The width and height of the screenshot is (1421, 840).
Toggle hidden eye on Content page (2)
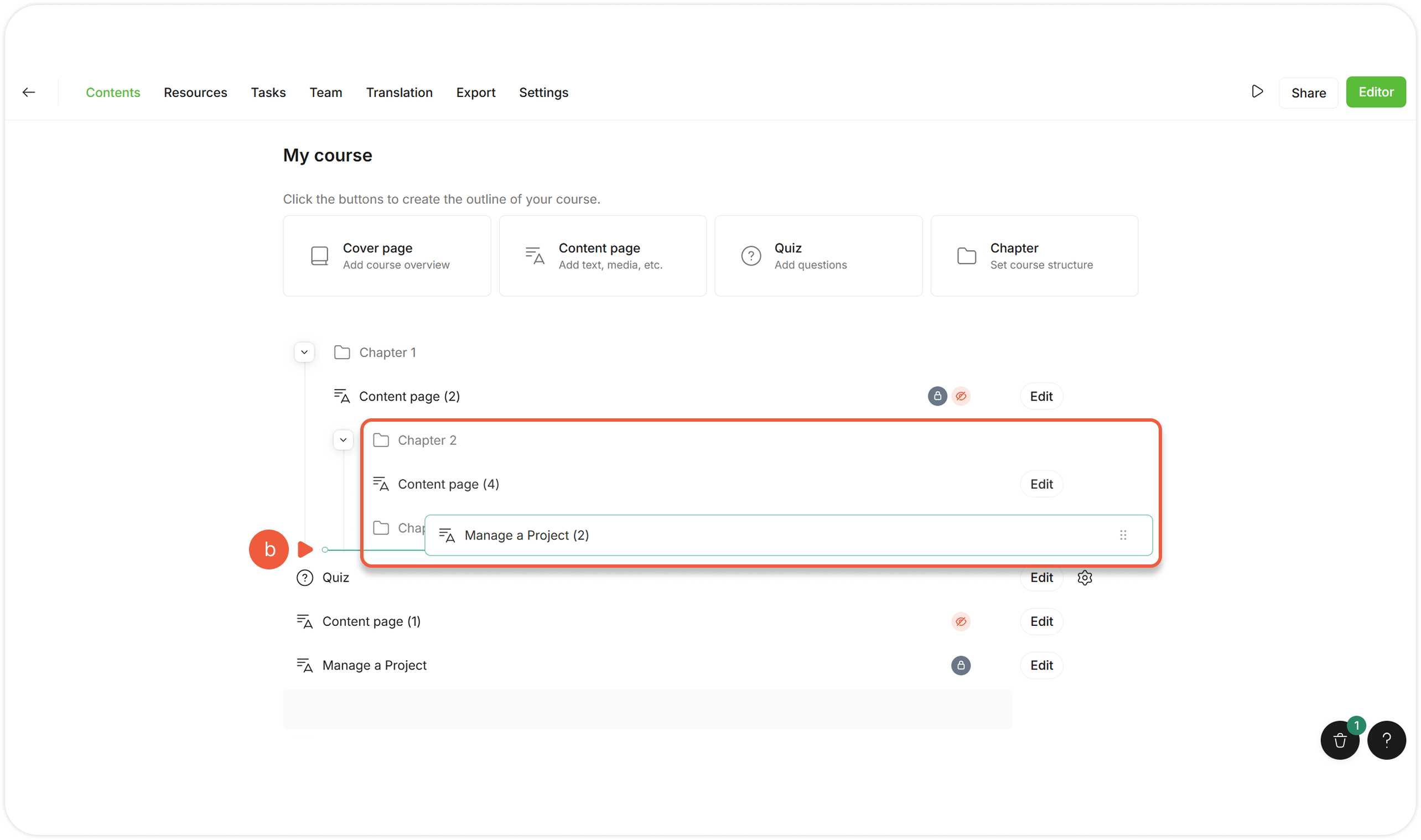961,396
